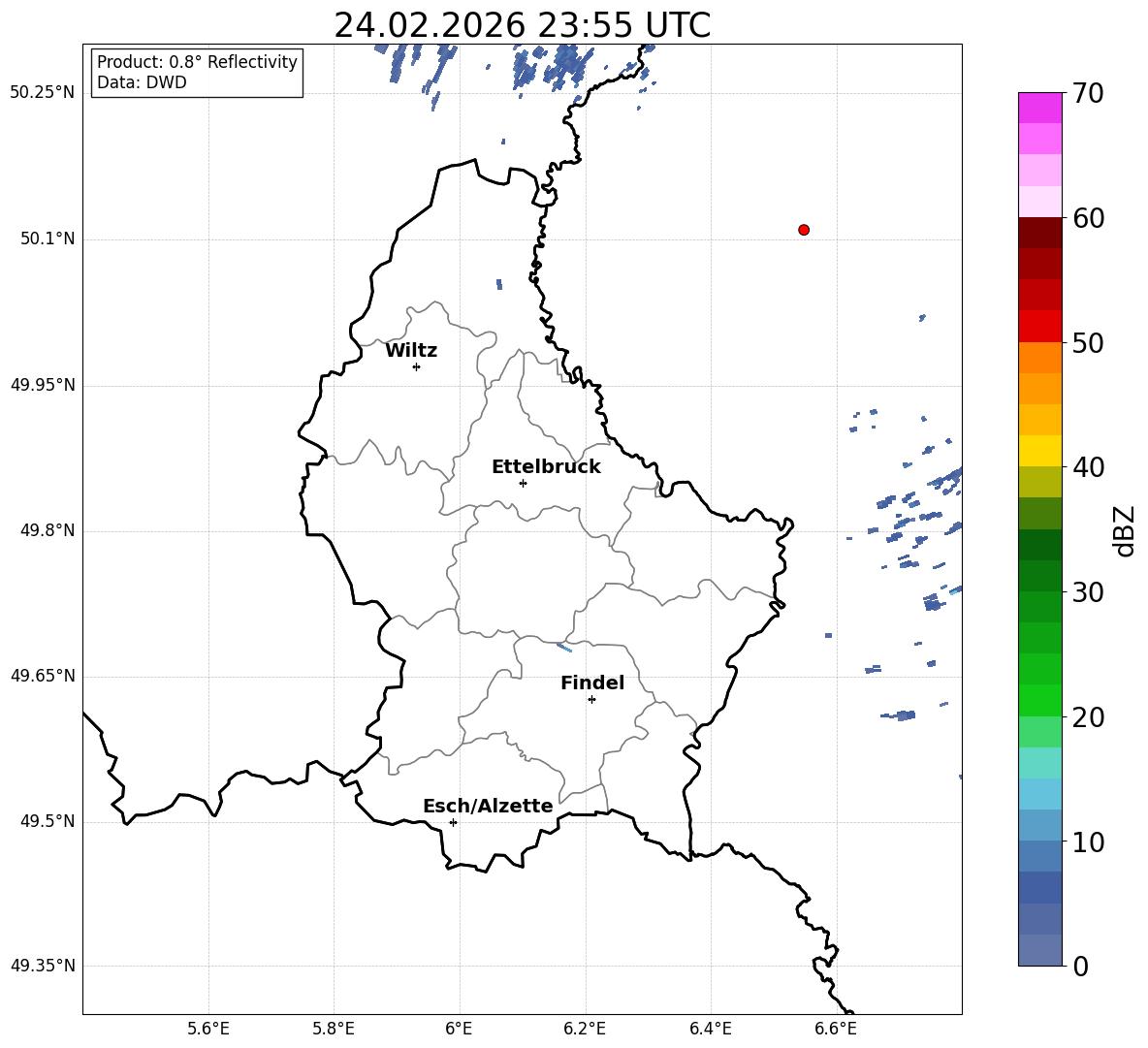Click the dark green band just above 30
1148x1048 pixels.
coord(1039,576)
